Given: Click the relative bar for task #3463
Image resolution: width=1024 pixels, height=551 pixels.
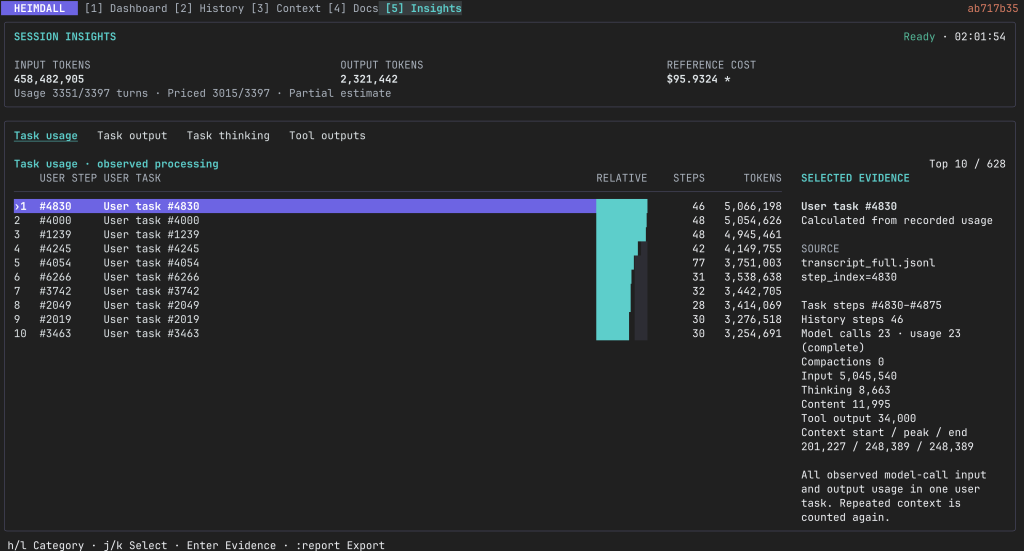Looking at the screenshot, I should point(622,334).
